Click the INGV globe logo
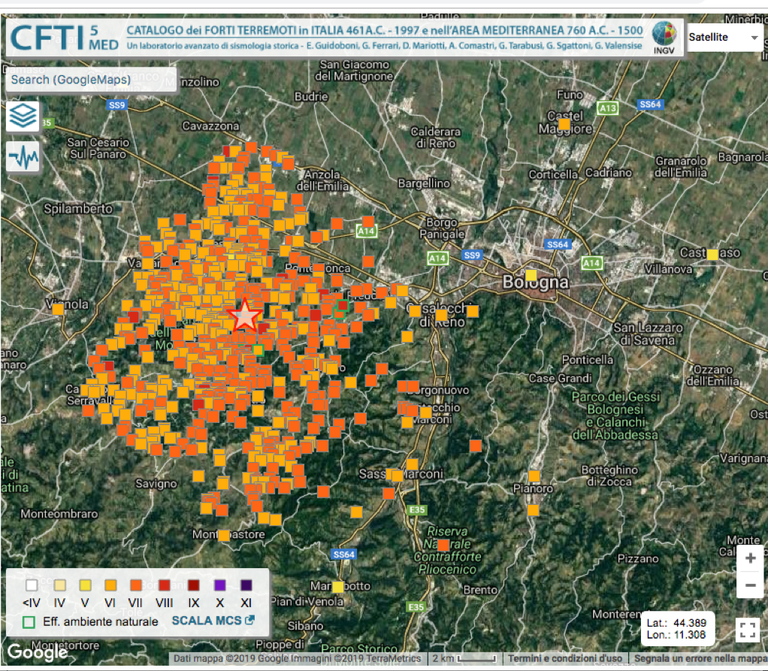 (664, 37)
